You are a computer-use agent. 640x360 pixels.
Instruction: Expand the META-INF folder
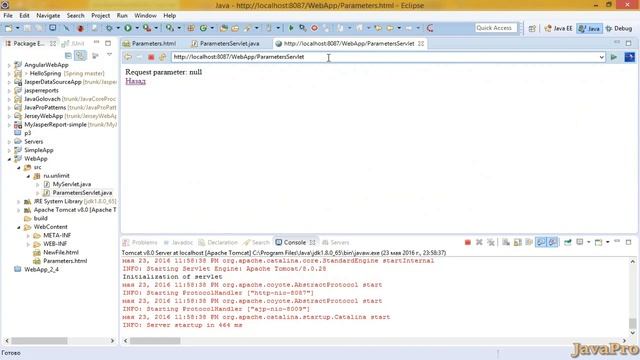28,236
